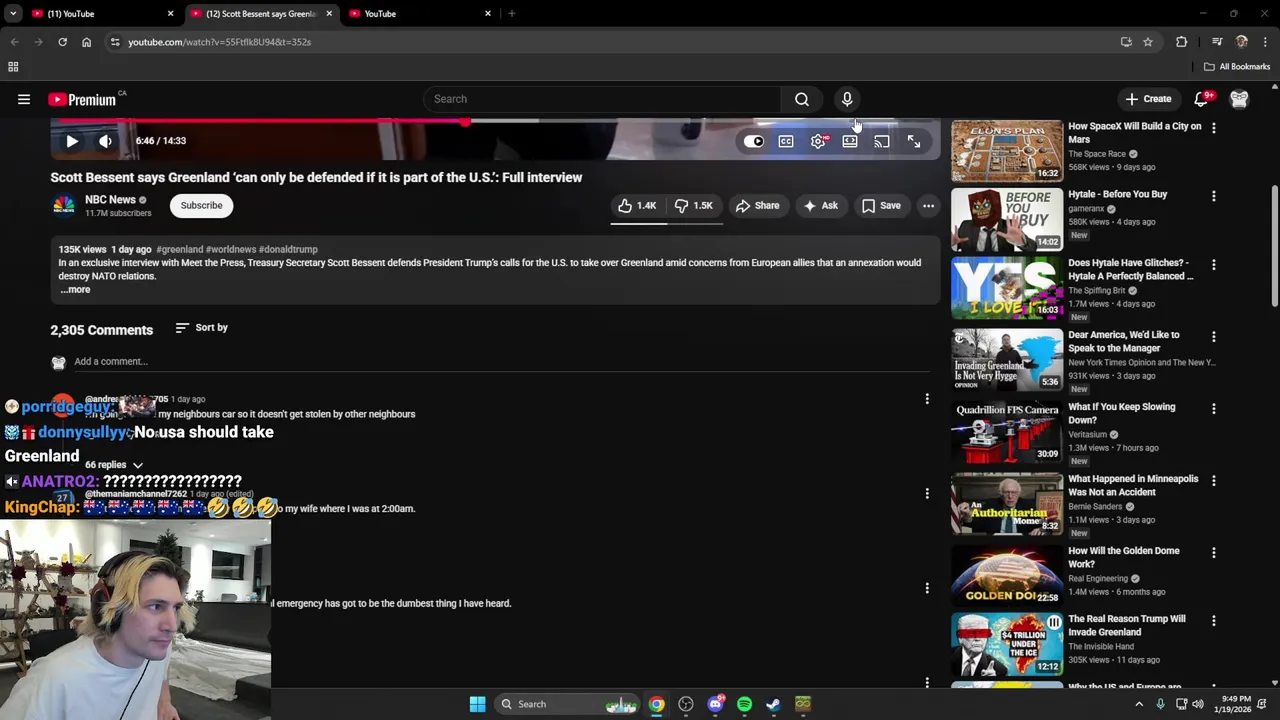Click the YouTube search input

click(x=603, y=99)
